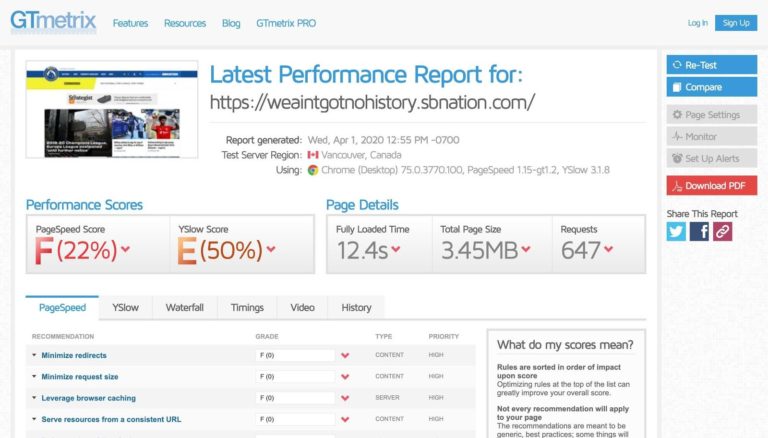Viewport: 768px width, 438px height.
Task: Open Requests count dropdown arrow
Action: pyautogui.click(x=608, y=249)
